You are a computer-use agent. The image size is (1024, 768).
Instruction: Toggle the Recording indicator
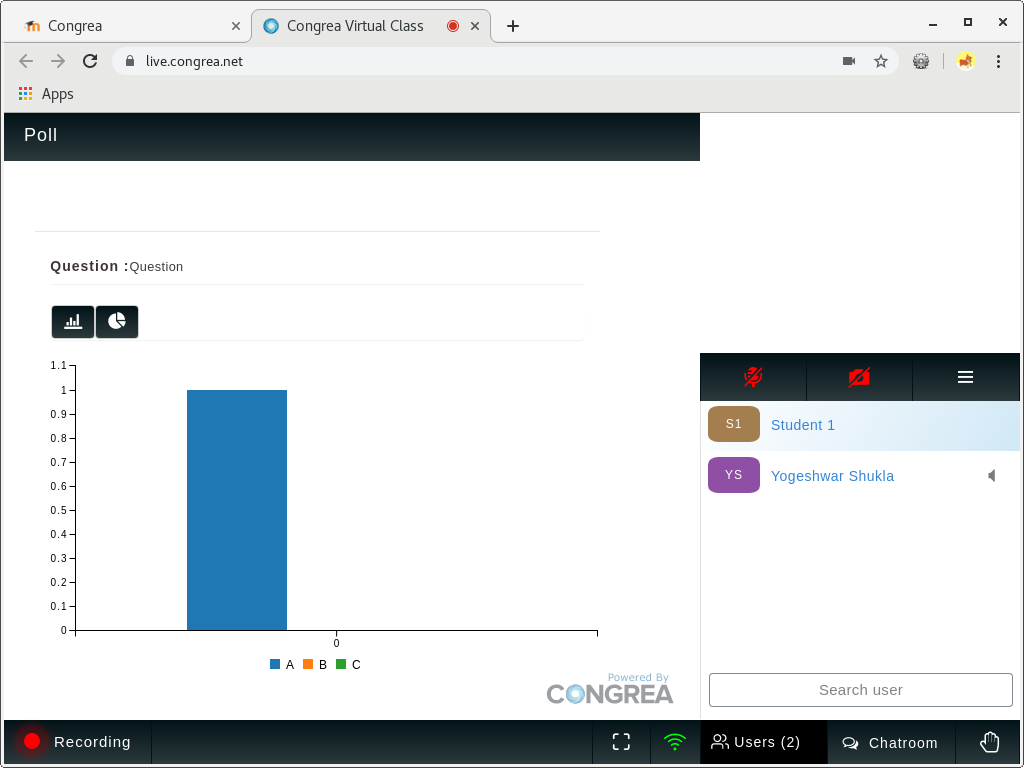75,742
